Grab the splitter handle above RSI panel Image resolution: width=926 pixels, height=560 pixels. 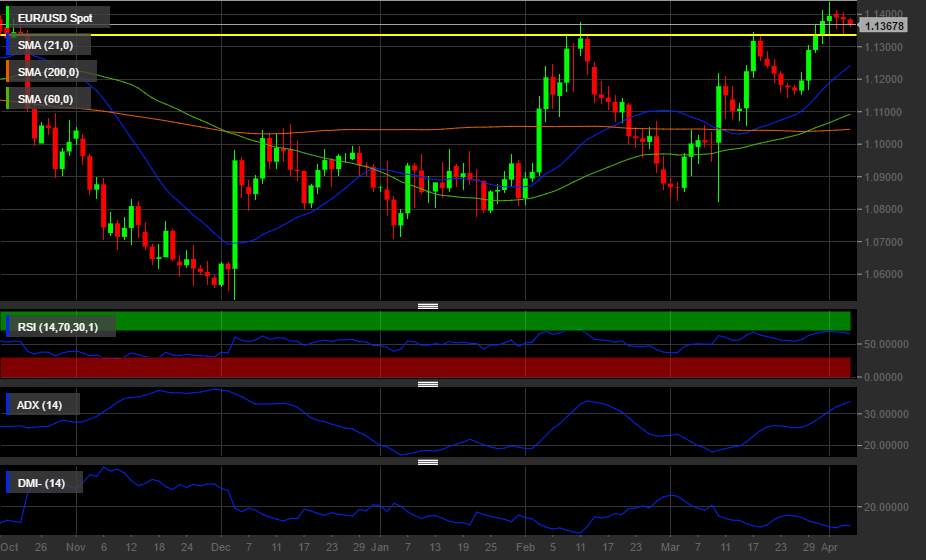click(428, 306)
